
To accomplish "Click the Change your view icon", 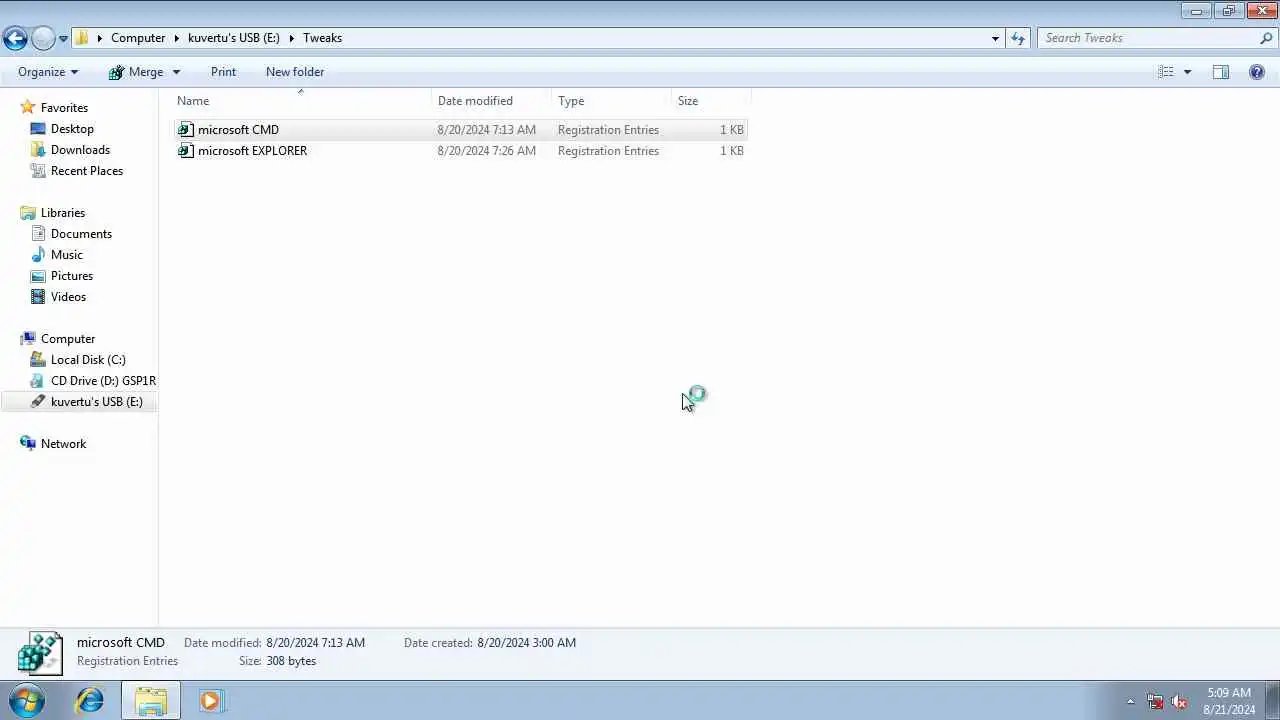I will (1166, 72).
